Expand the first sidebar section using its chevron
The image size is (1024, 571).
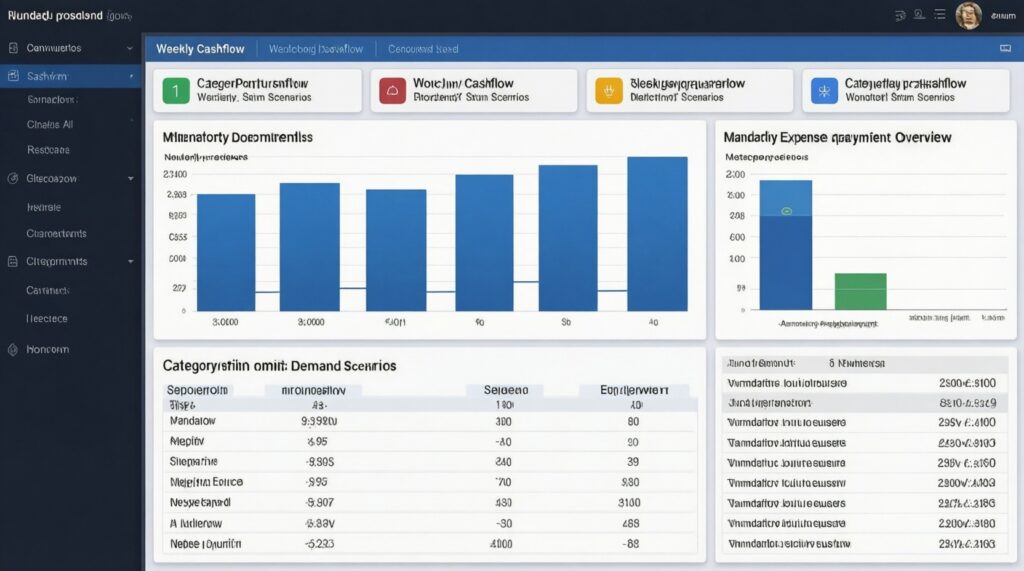[130, 48]
